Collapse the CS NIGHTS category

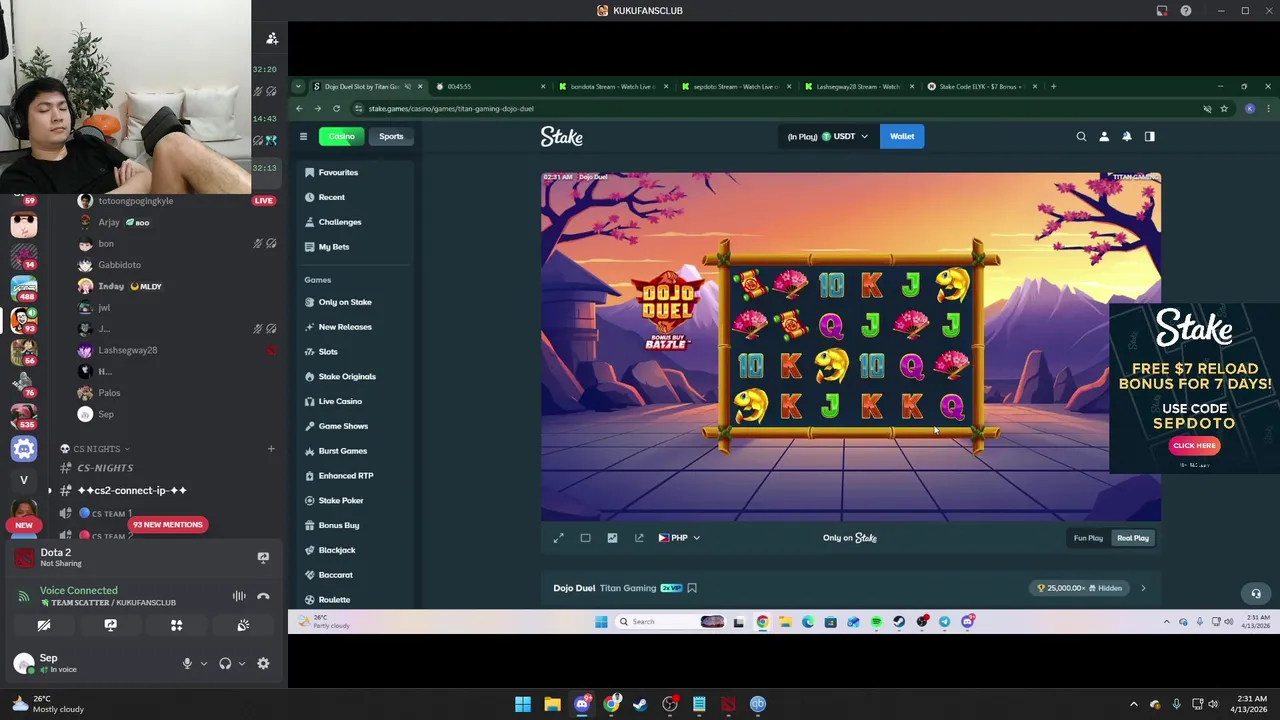click(96, 449)
